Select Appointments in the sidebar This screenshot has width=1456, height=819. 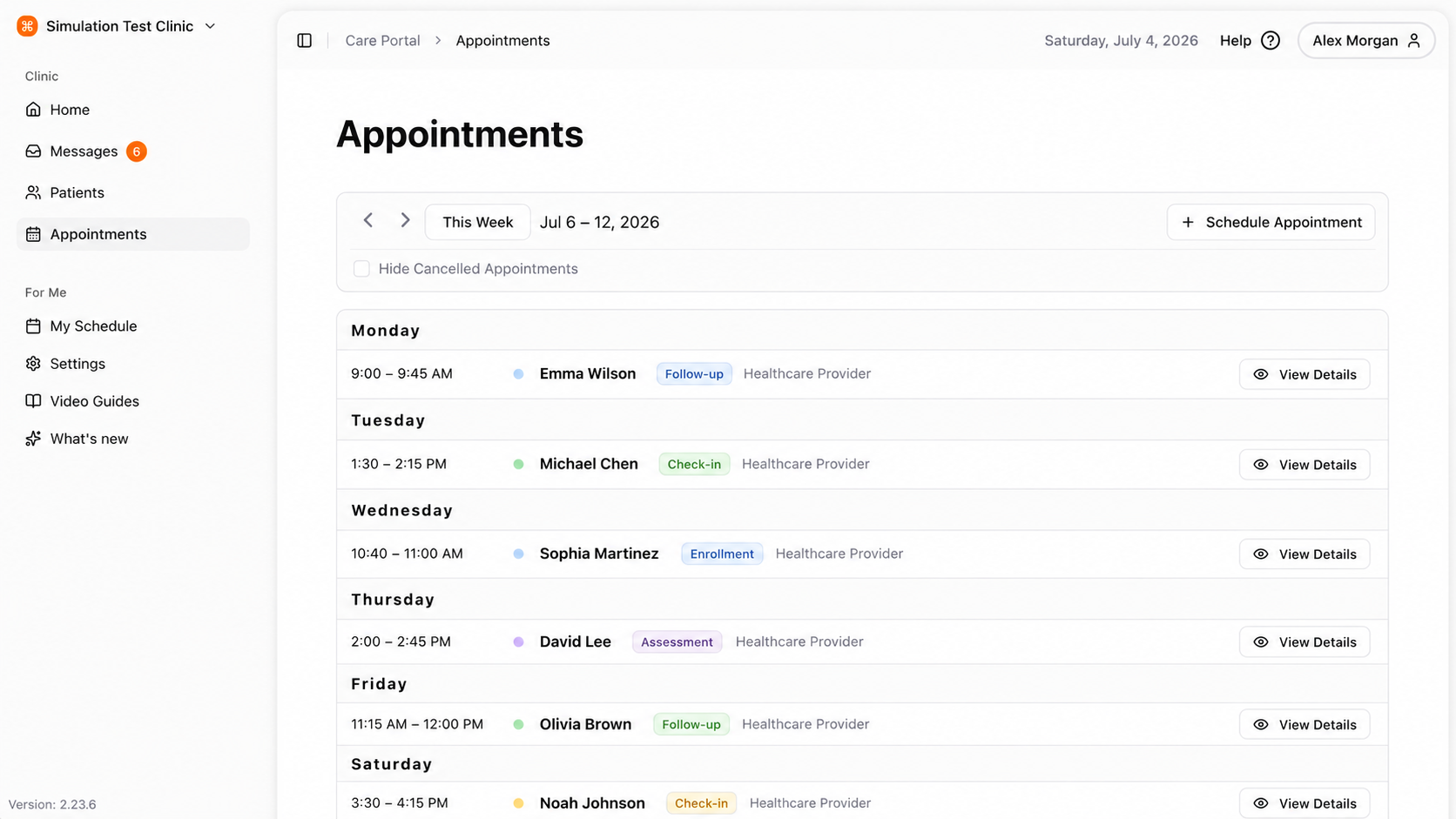pos(132,234)
